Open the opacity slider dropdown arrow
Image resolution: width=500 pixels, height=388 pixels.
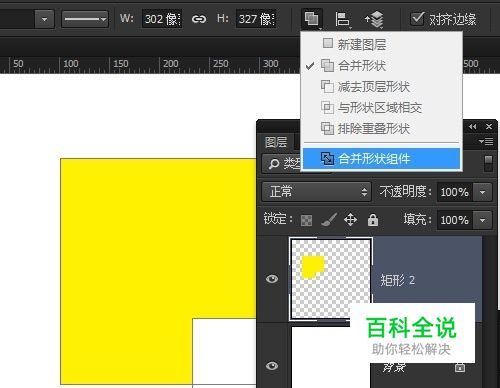[x=482, y=192]
